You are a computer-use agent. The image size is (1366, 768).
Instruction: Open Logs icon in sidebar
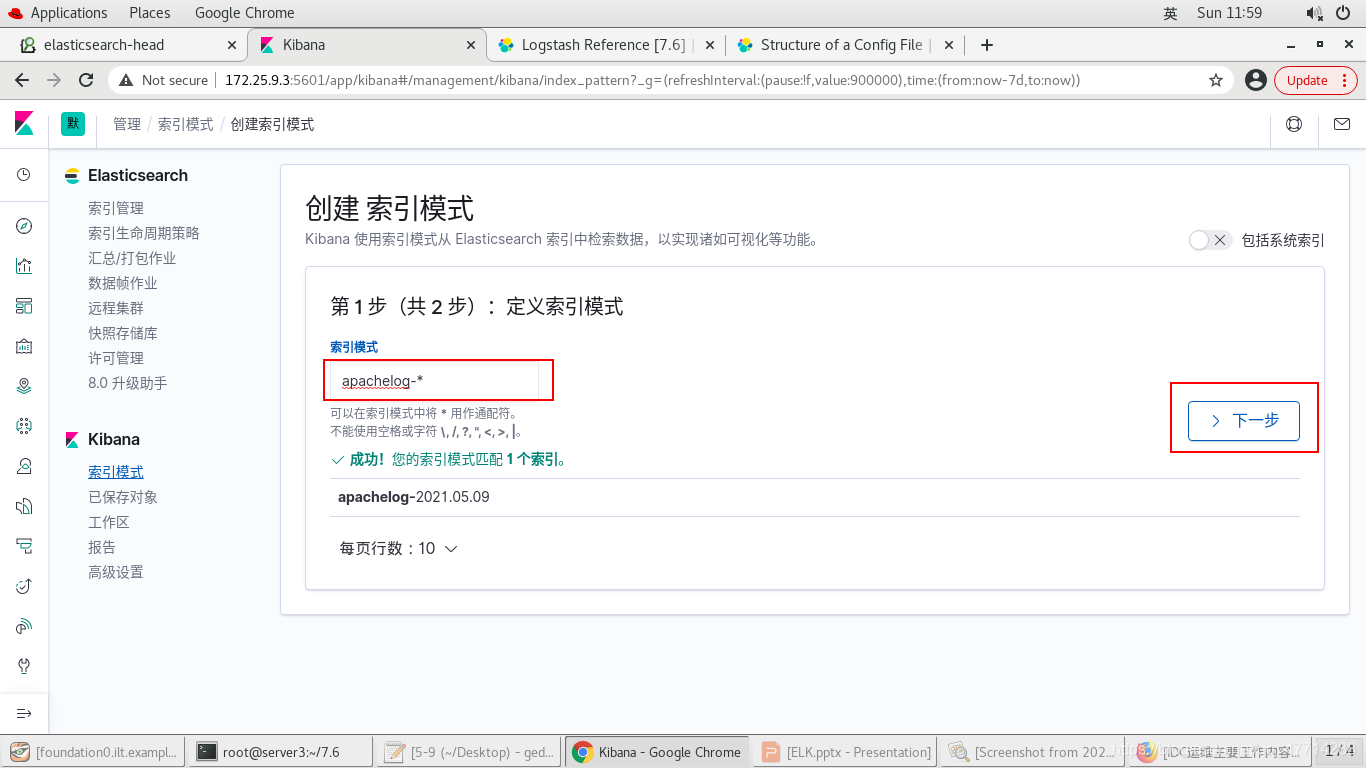pyautogui.click(x=24, y=506)
